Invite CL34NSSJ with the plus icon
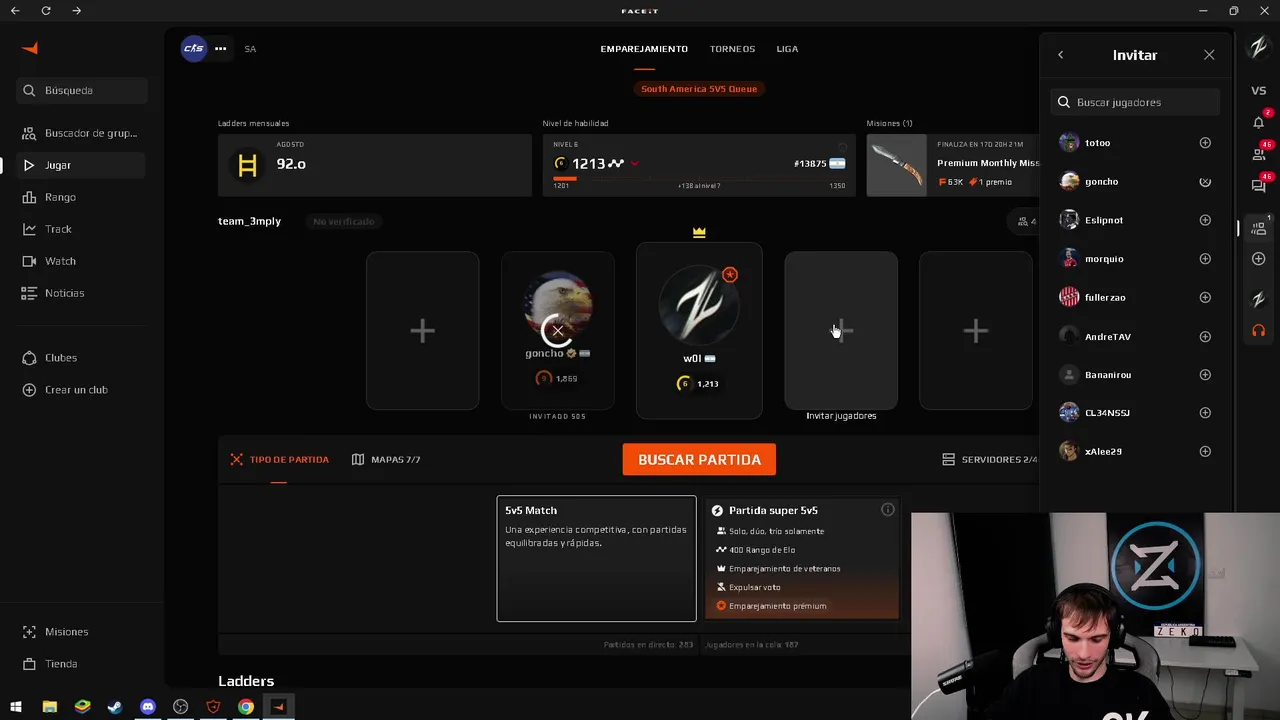This screenshot has width=1280, height=720. click(1205, 413)
